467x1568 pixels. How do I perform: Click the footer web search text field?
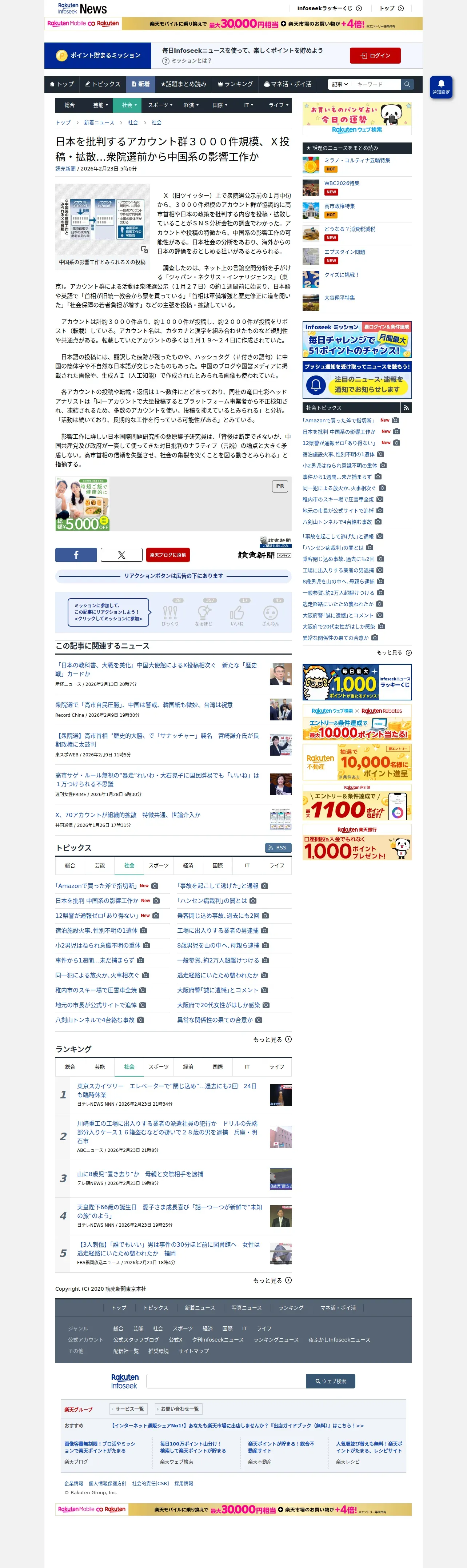226,1381
